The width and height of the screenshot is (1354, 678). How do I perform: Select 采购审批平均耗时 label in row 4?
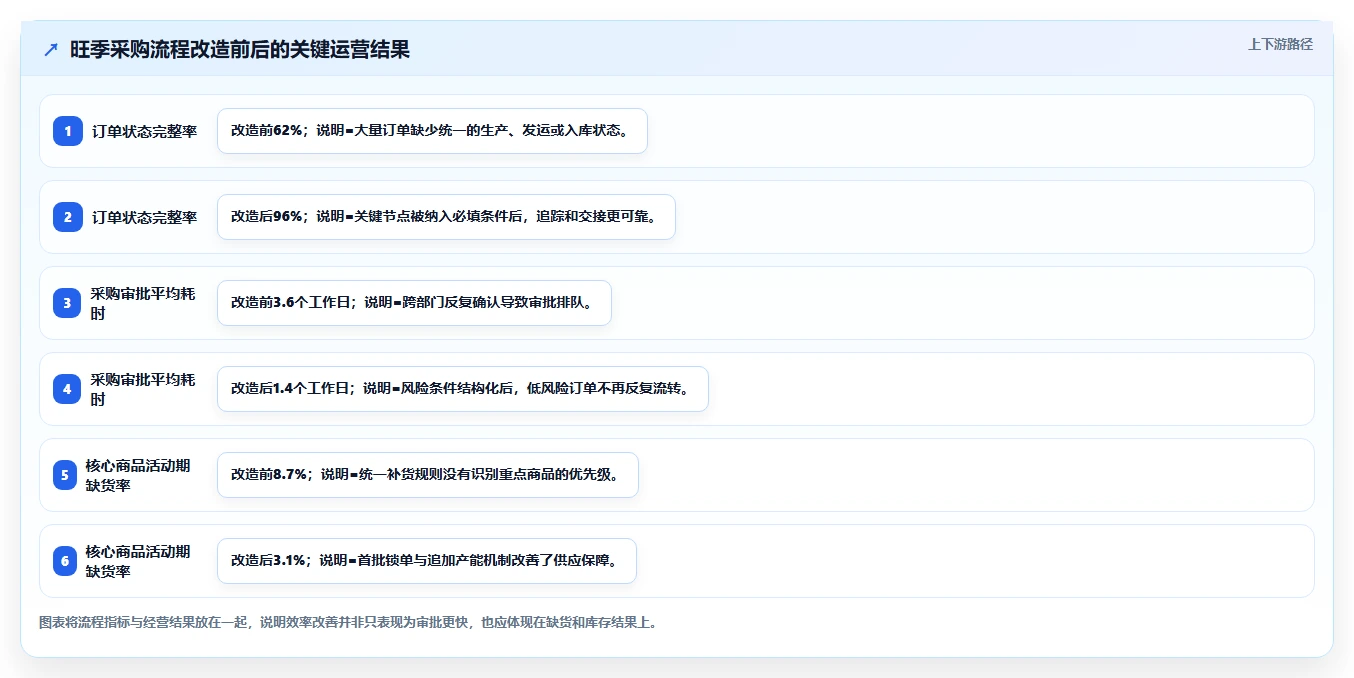coord(143,389)
